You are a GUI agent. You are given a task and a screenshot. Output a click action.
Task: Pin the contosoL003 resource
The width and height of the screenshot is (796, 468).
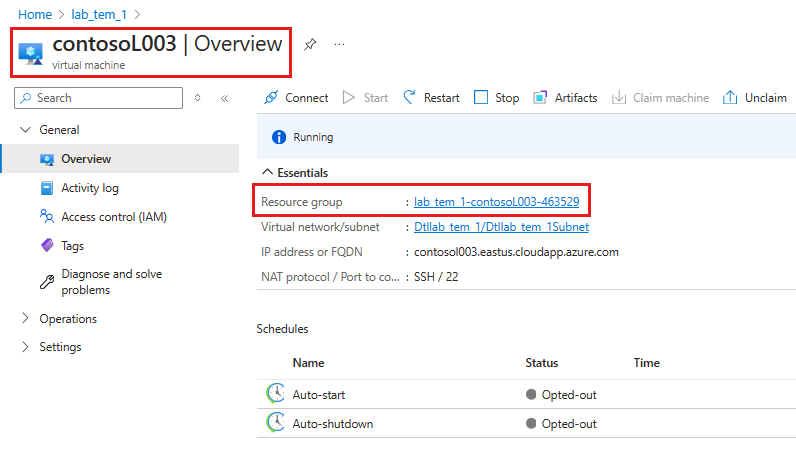click(x=310, y=45)
